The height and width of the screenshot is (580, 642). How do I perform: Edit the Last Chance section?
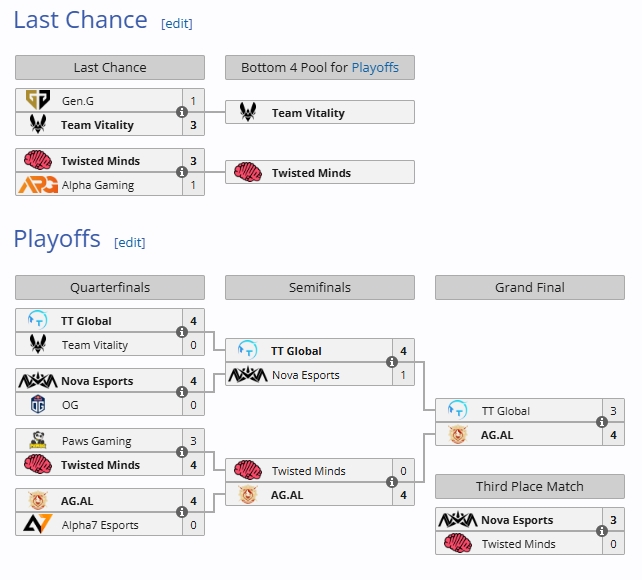click(177, 23)
